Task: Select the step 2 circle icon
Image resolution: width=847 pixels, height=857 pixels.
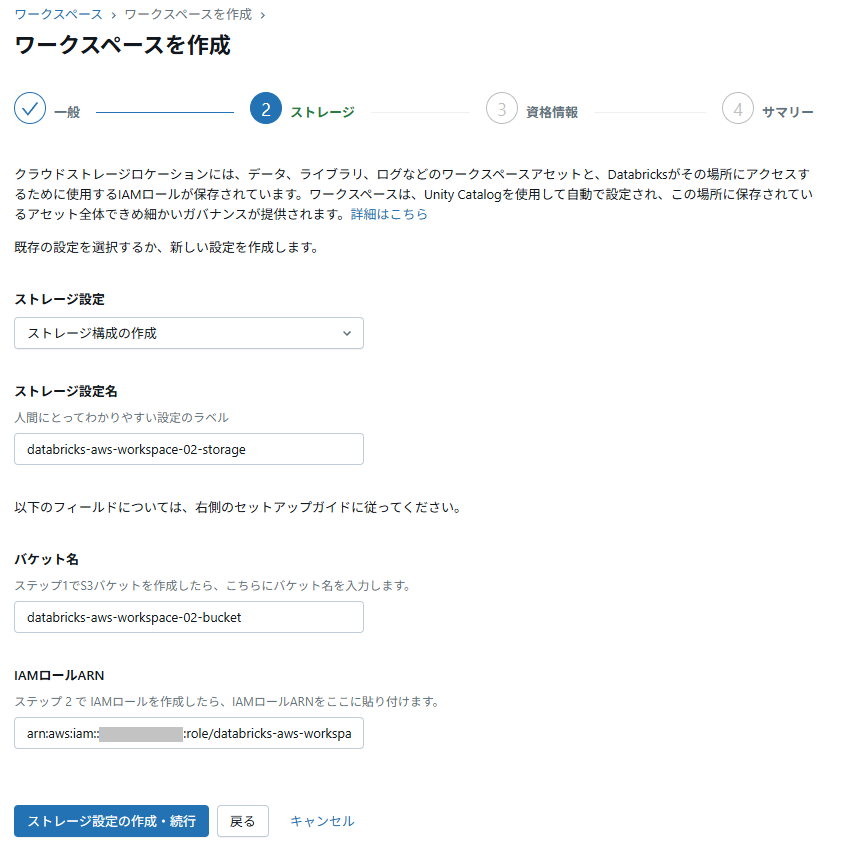Action: pos(266,108)
